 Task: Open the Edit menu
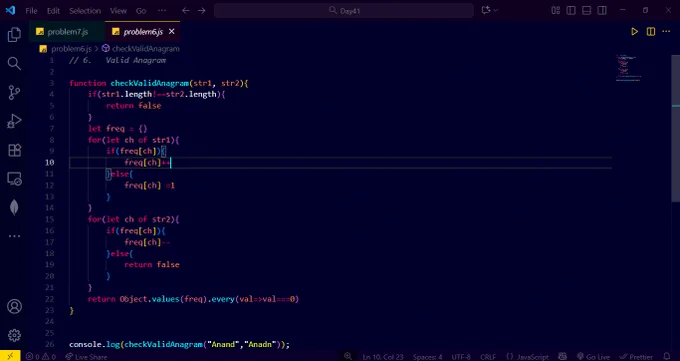pos(53,11)
